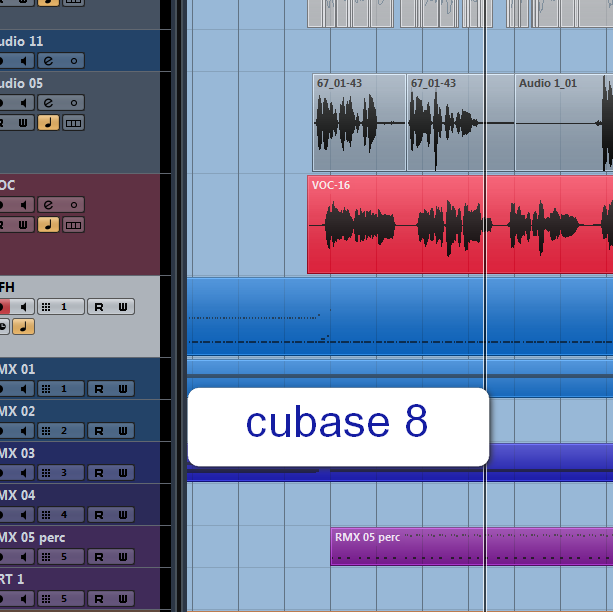Select the RMX 04 track name
The image size is (613, 612).
pos(17,495)
